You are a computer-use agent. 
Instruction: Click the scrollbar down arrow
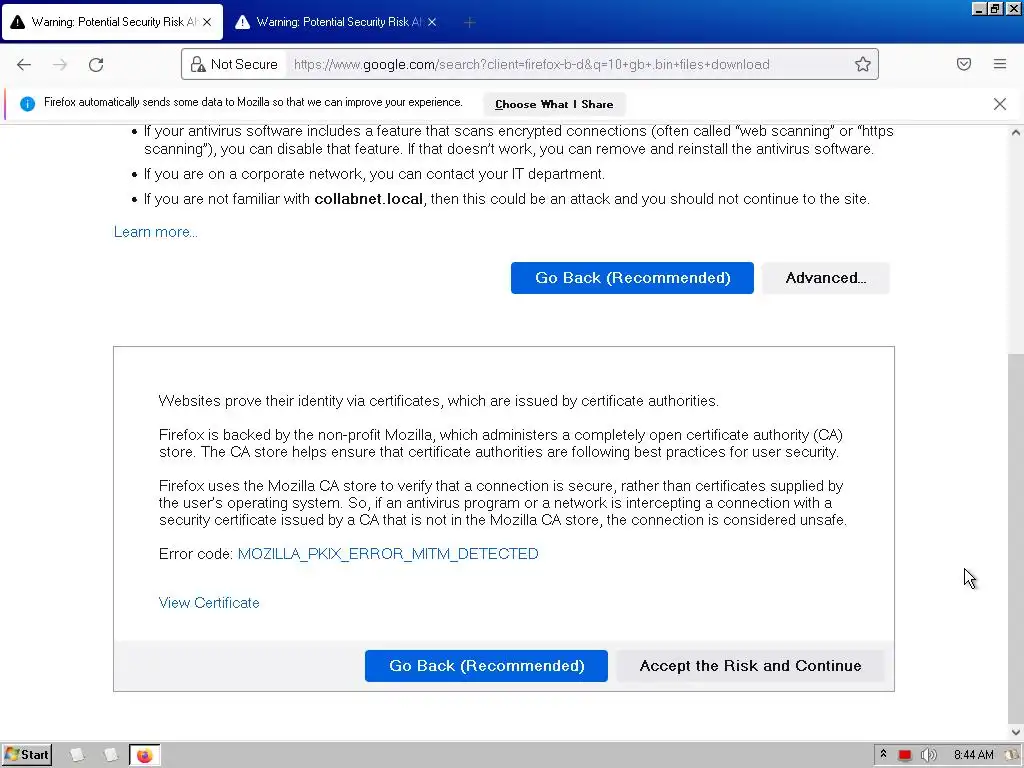point(1016,732)
